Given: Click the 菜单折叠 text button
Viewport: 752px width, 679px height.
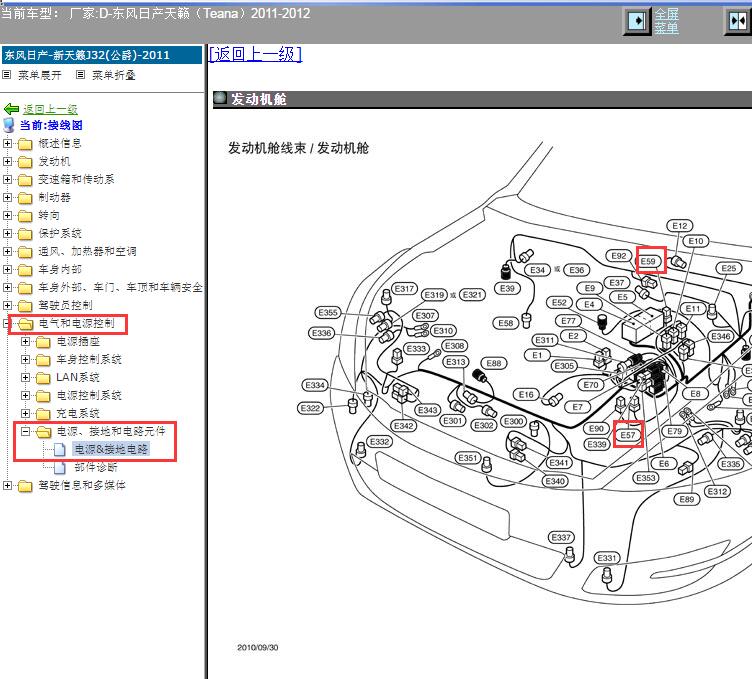Looking at the screenshot, I should point(114,75).
